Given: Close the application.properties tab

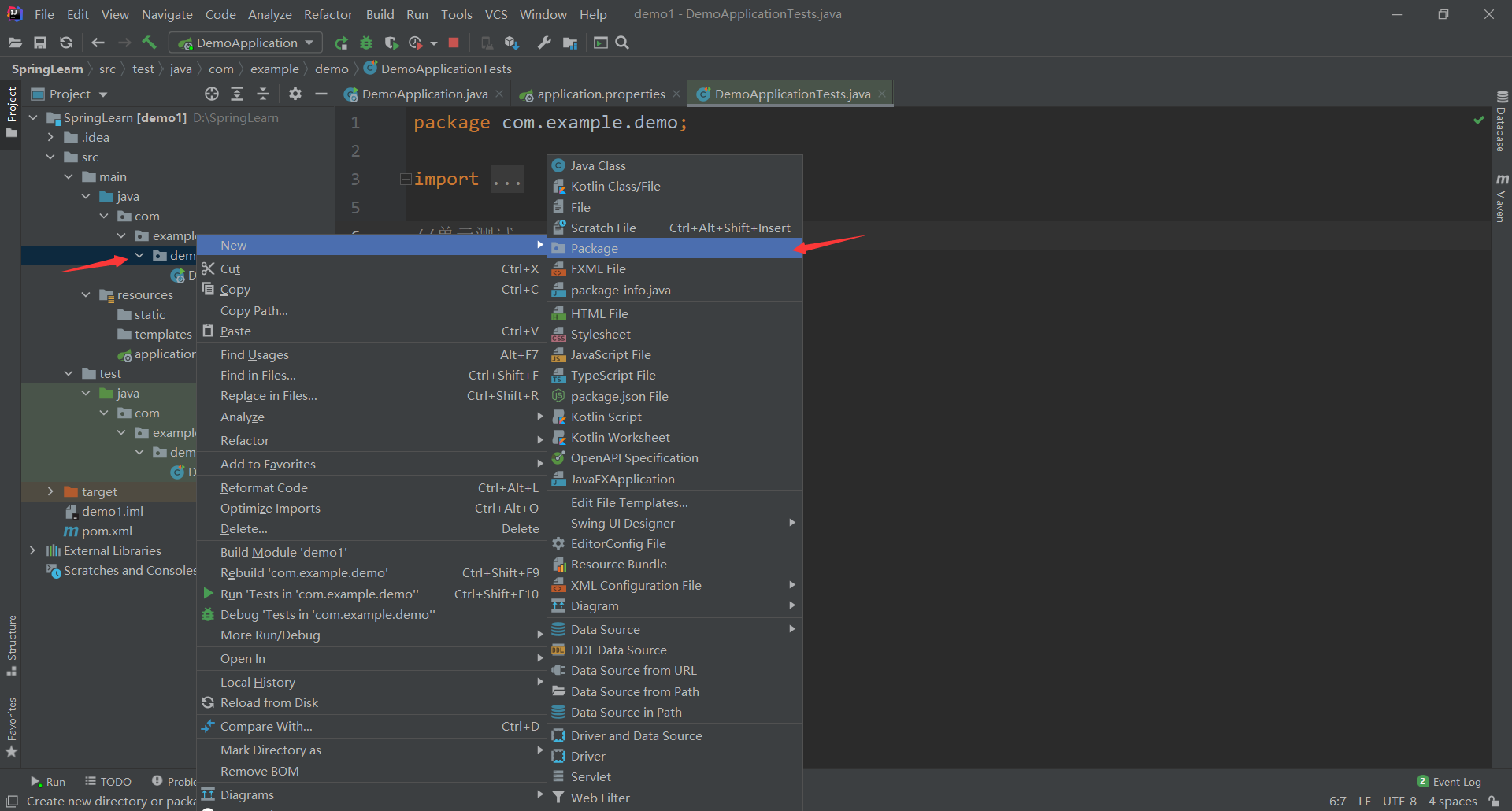Looking at the screenshot, I should (676, 94).
